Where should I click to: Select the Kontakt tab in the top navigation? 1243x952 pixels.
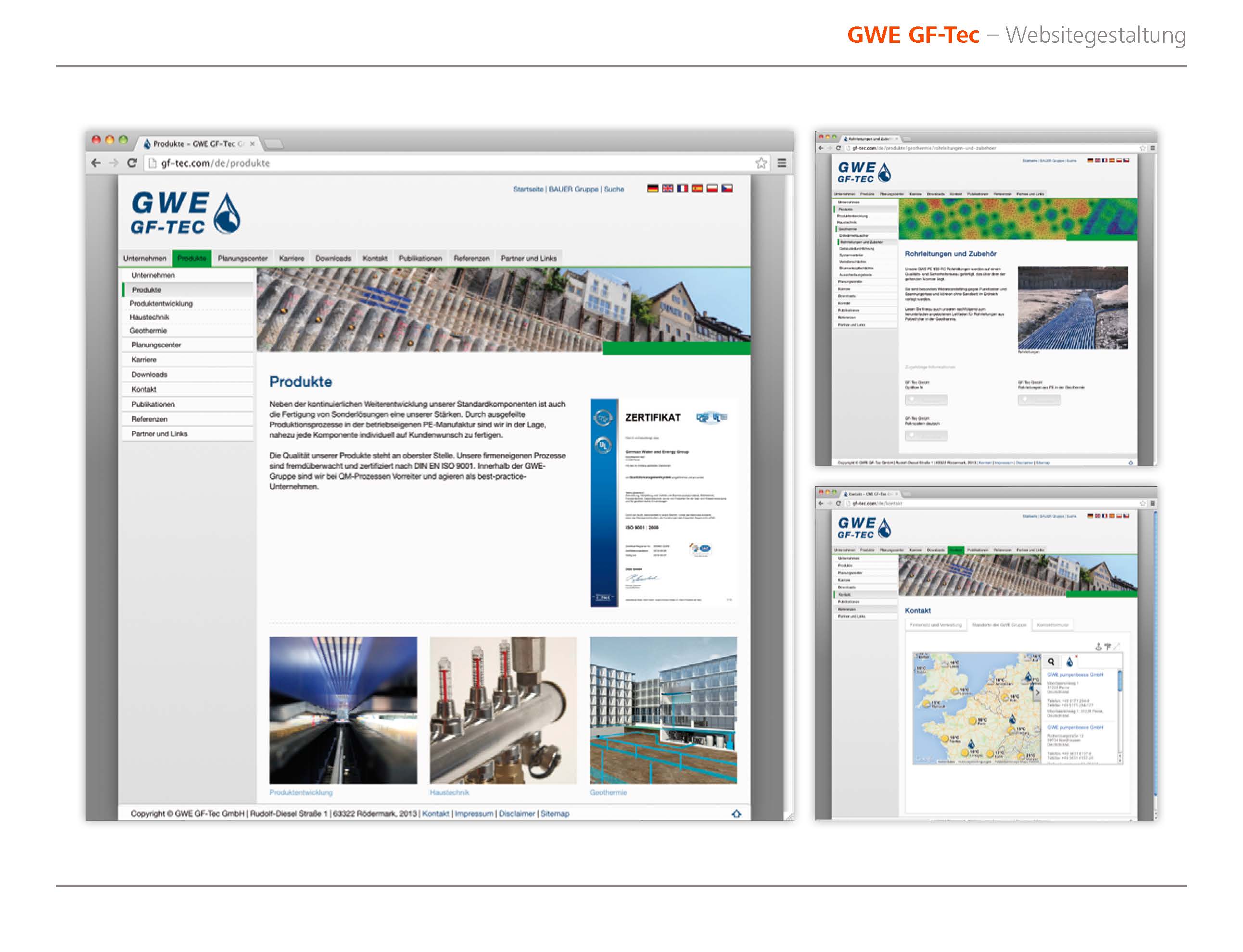click(x=375, y=258)
